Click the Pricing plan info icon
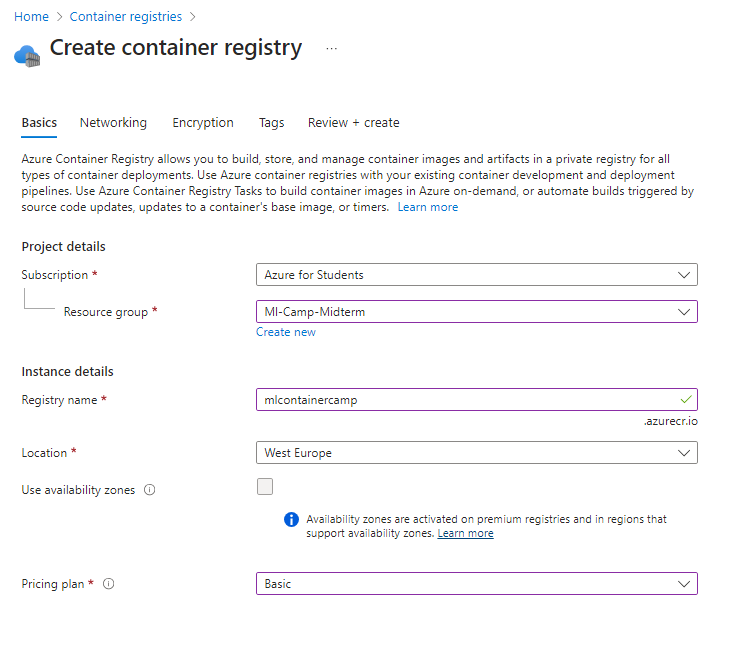The height and width of the screenshot is (650, 745). pos(109,584)
